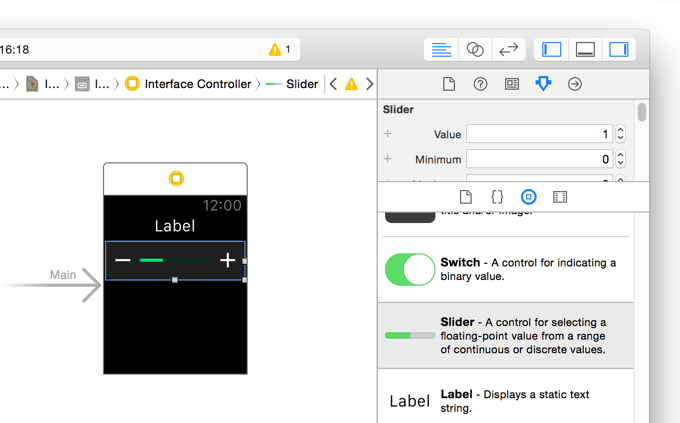This screenshot has width=680, height=423.
Task: Show the Object library tab
Action: pyautogui.click(x=528, y=197)
